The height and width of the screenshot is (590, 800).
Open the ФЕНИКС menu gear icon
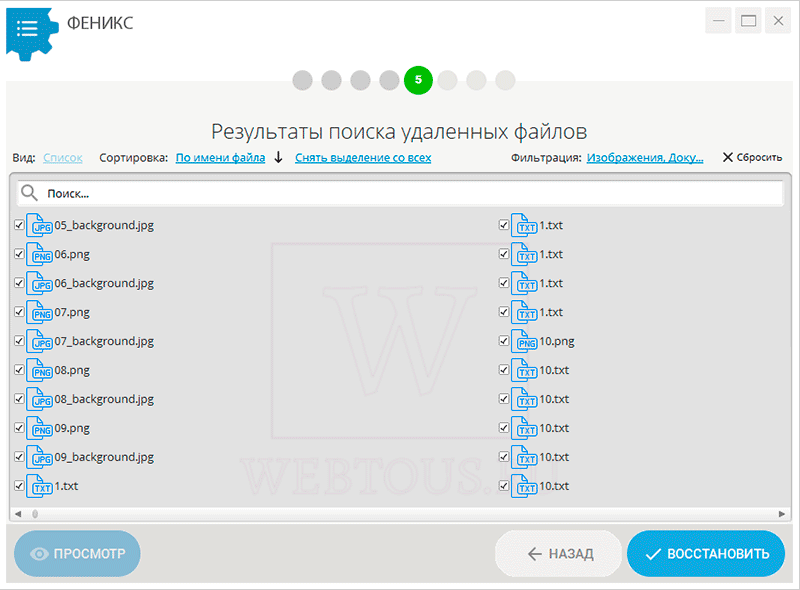(31, 33)
